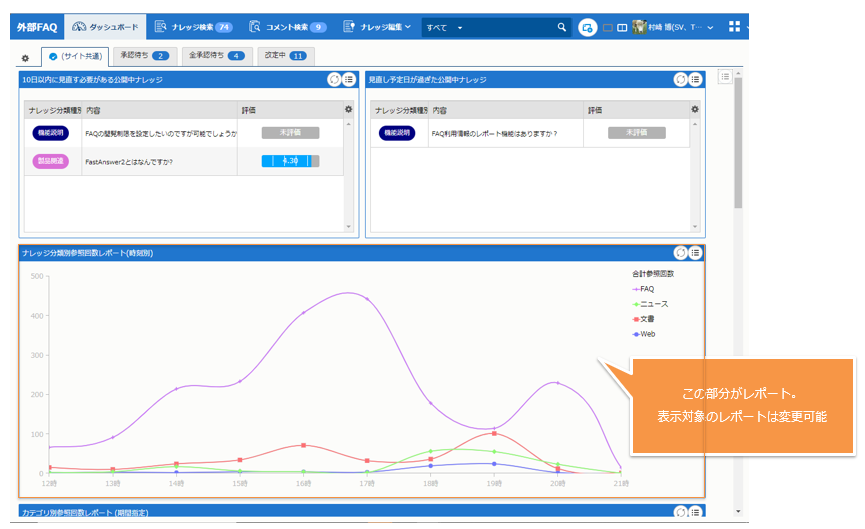Open the dashboard settings gear beside tabs
Image resolution: width=865 pixels, height=529 pixels.
pyautogui.click(x=25, y=59)
